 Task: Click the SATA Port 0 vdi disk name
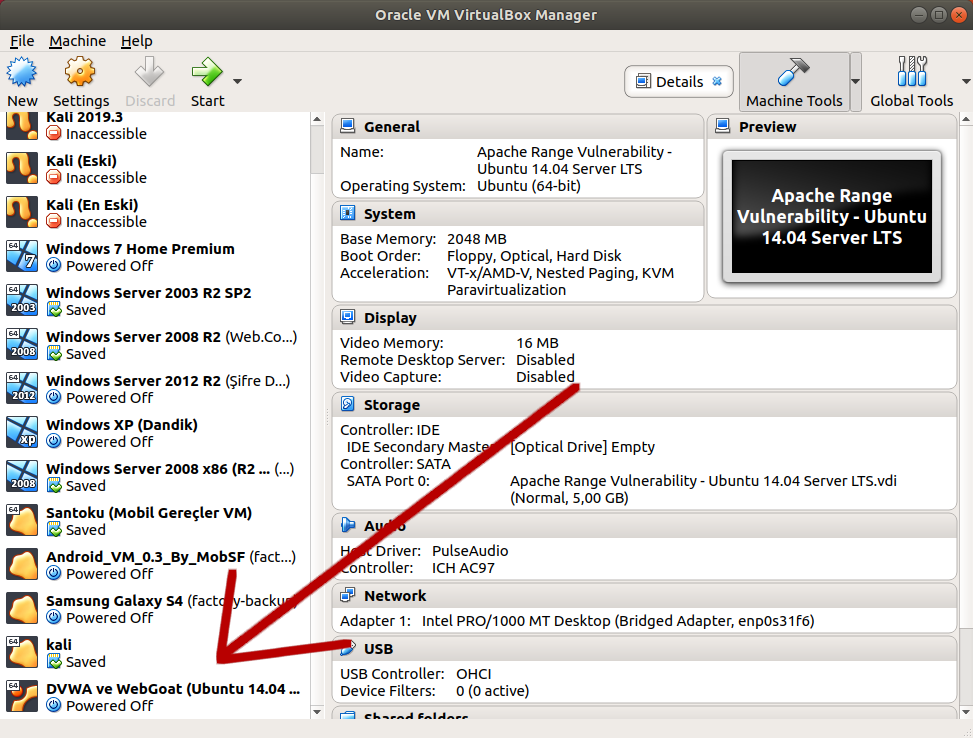pos(703,481)
